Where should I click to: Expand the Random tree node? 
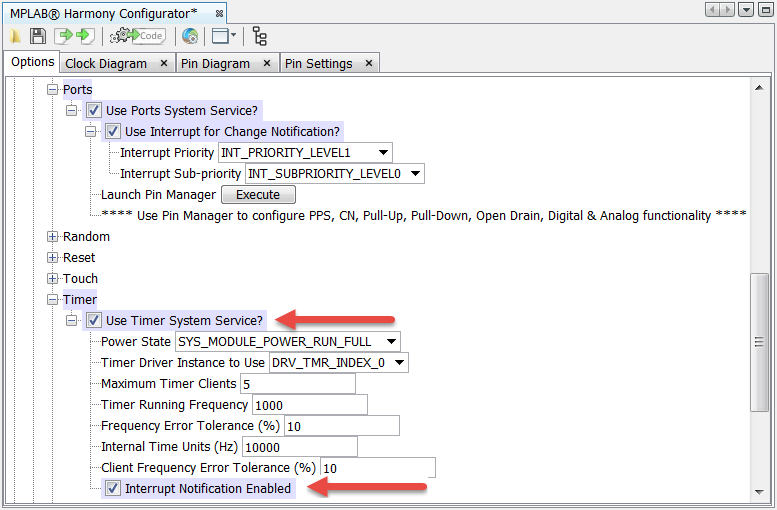click(53, 236)
